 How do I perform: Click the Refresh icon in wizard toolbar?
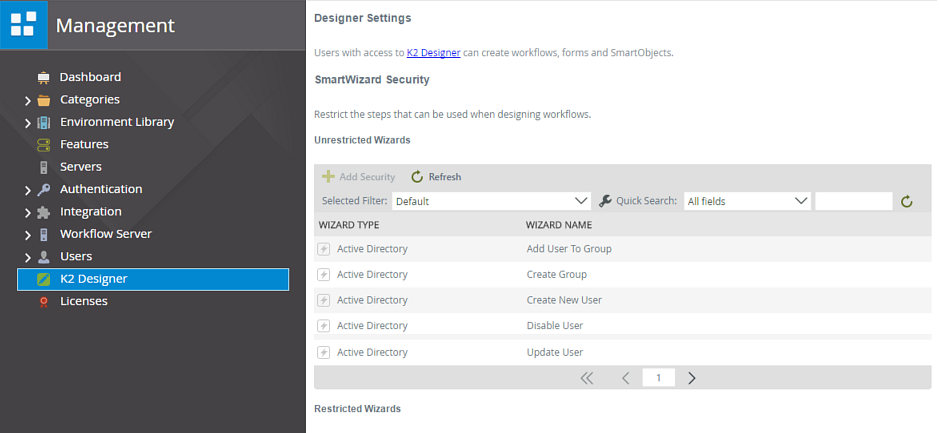418,177
